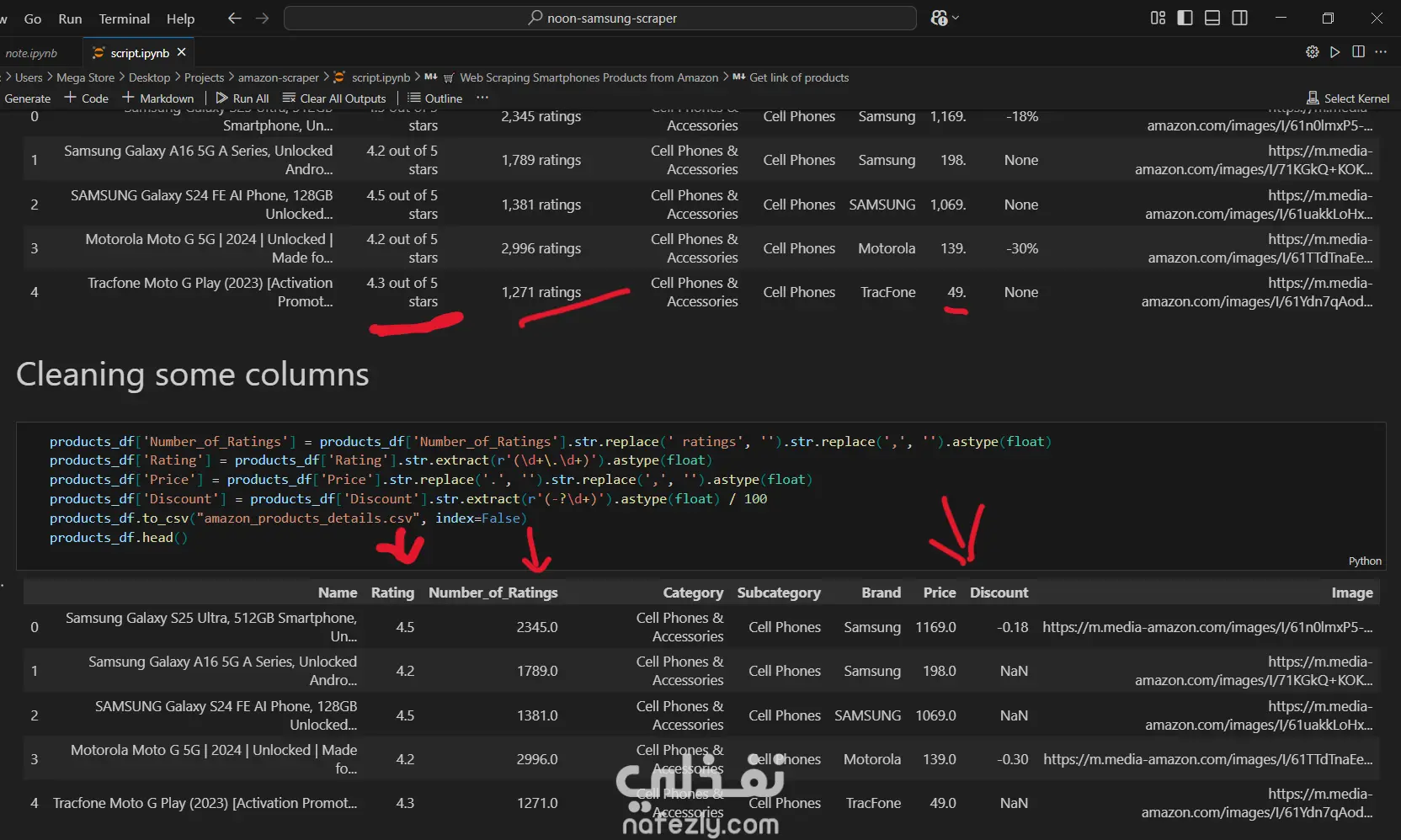The width and height of the screenshot is (1401, 840).
Task: Open the Copilot chat icon
Action: [939, 18]
